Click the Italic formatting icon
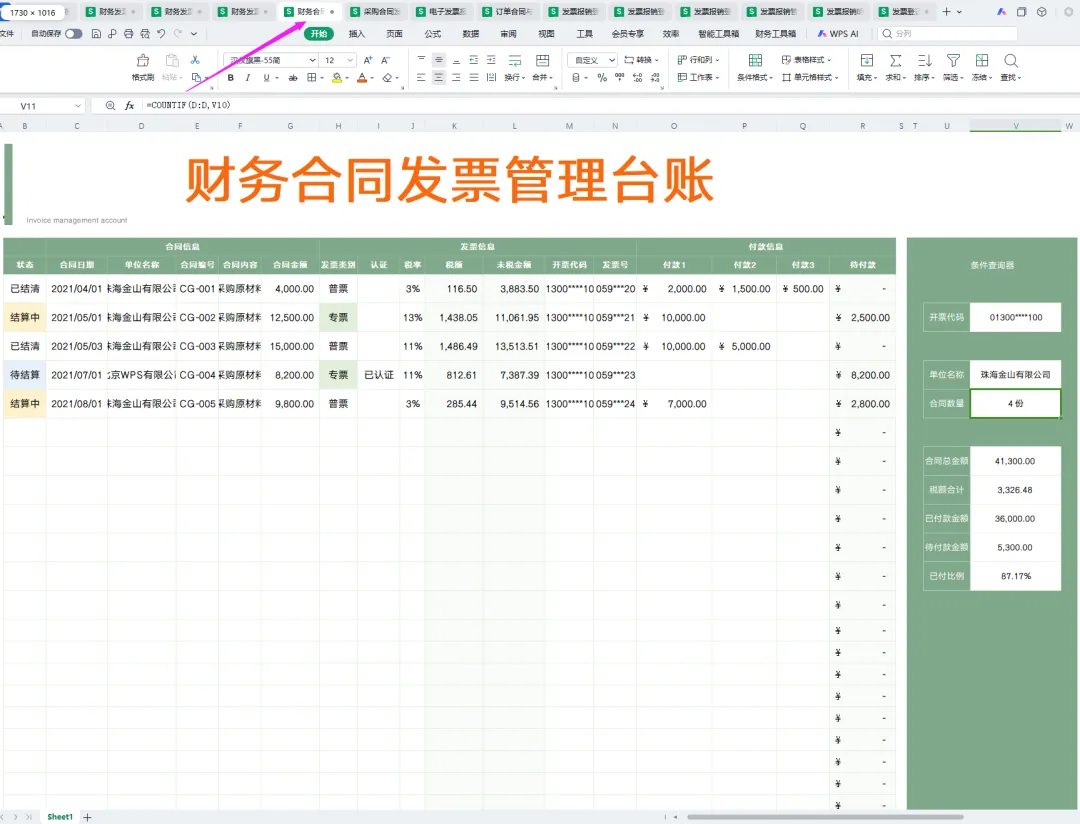This screenshot has height=824, width=1080. click(x=248, y=78)
